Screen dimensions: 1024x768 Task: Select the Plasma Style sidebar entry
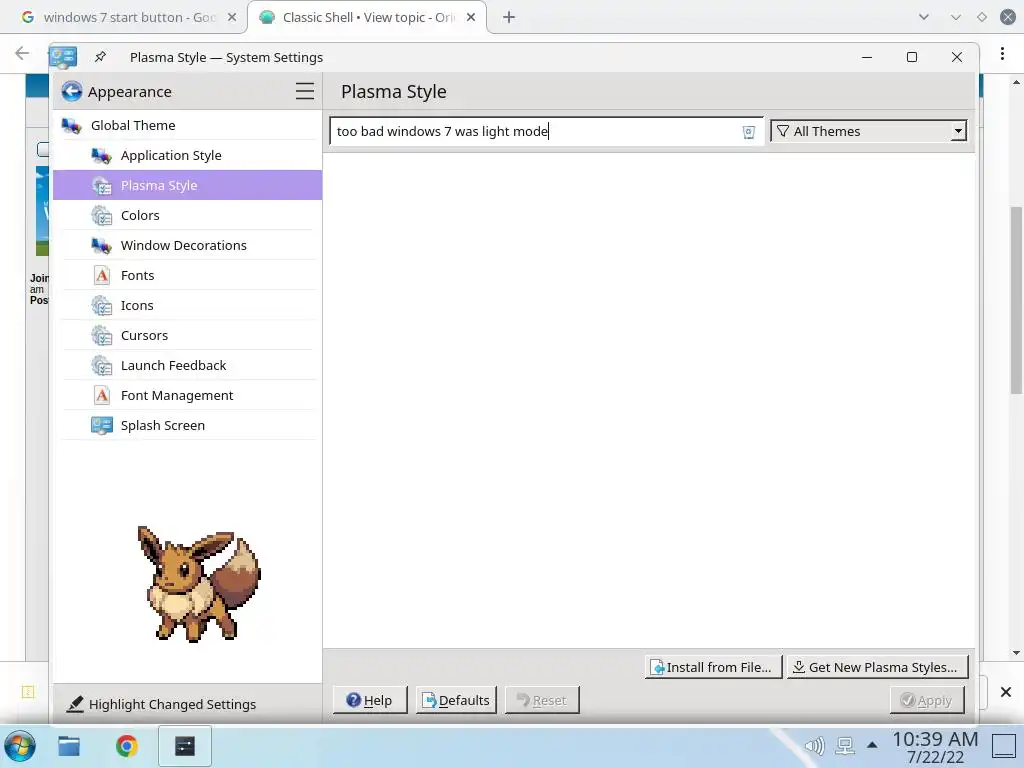[188, 185]
